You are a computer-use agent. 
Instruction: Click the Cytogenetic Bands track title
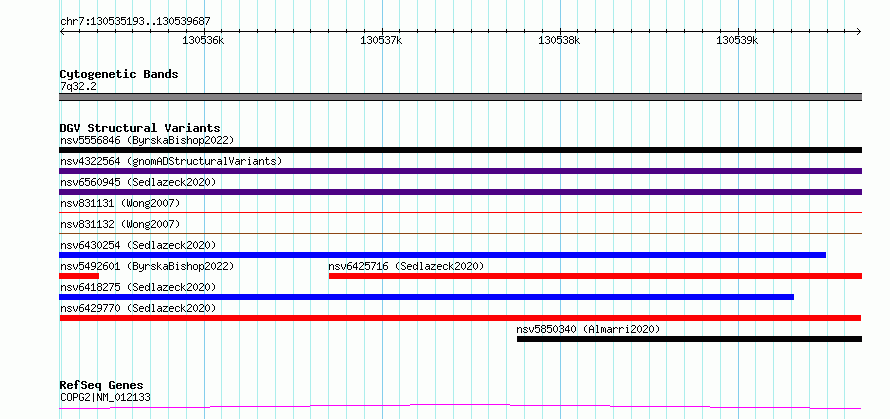119,74
